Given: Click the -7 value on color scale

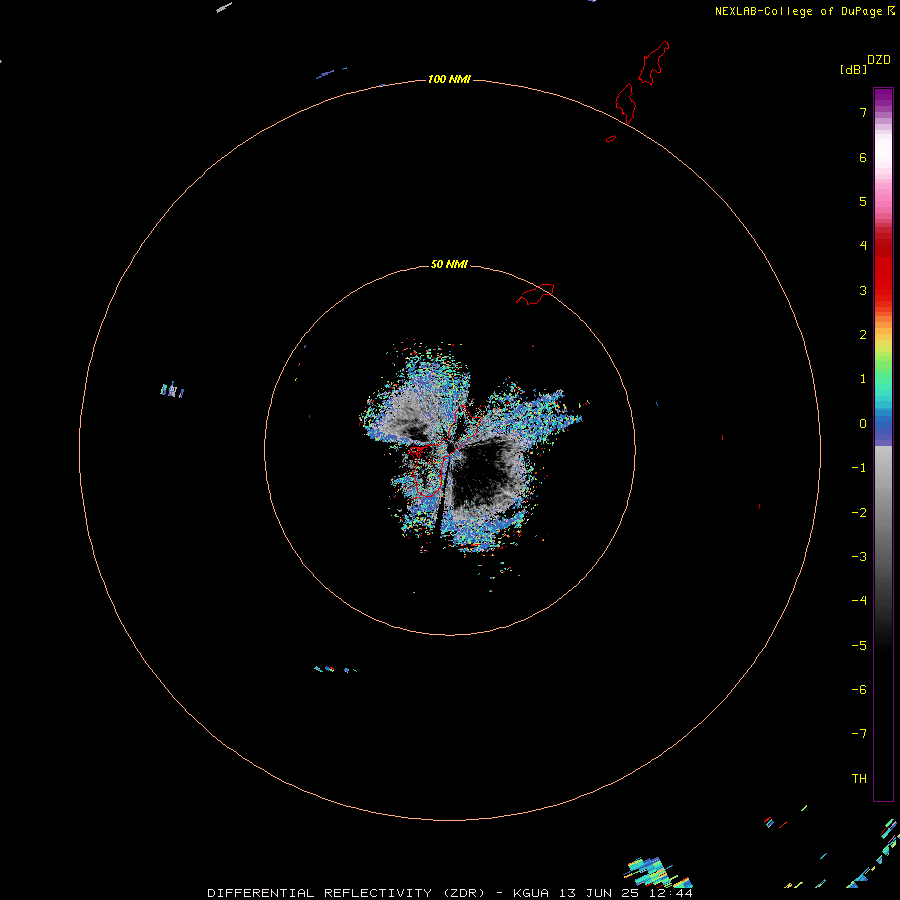Looking at the screenshot, I should tap(859, 734).
